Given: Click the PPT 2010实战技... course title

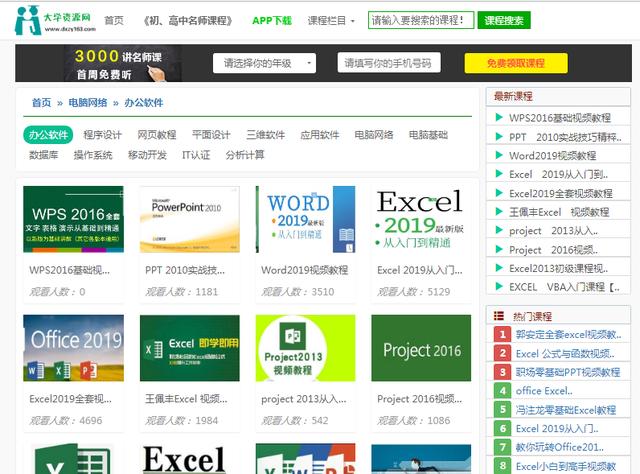Looking at the screenshot, I should click(x=185, y=270).
